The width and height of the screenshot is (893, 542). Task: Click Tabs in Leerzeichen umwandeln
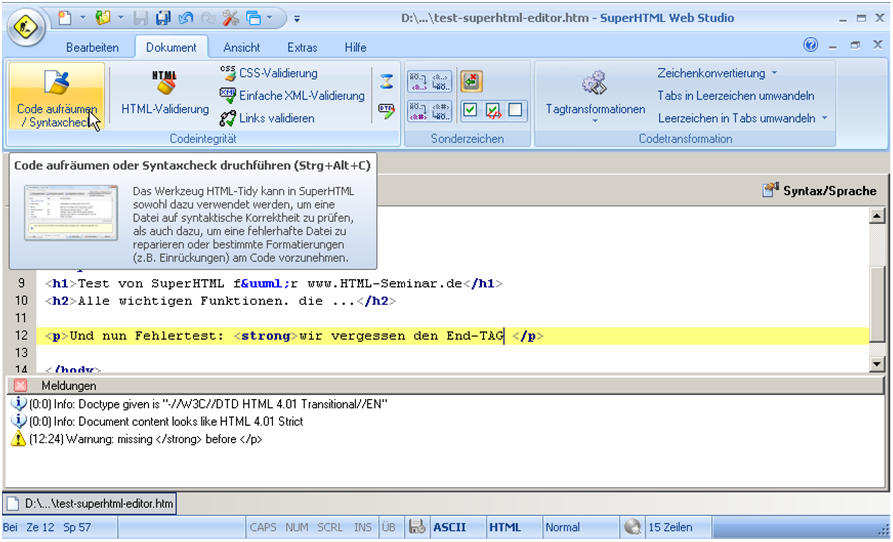pos(736,96)
